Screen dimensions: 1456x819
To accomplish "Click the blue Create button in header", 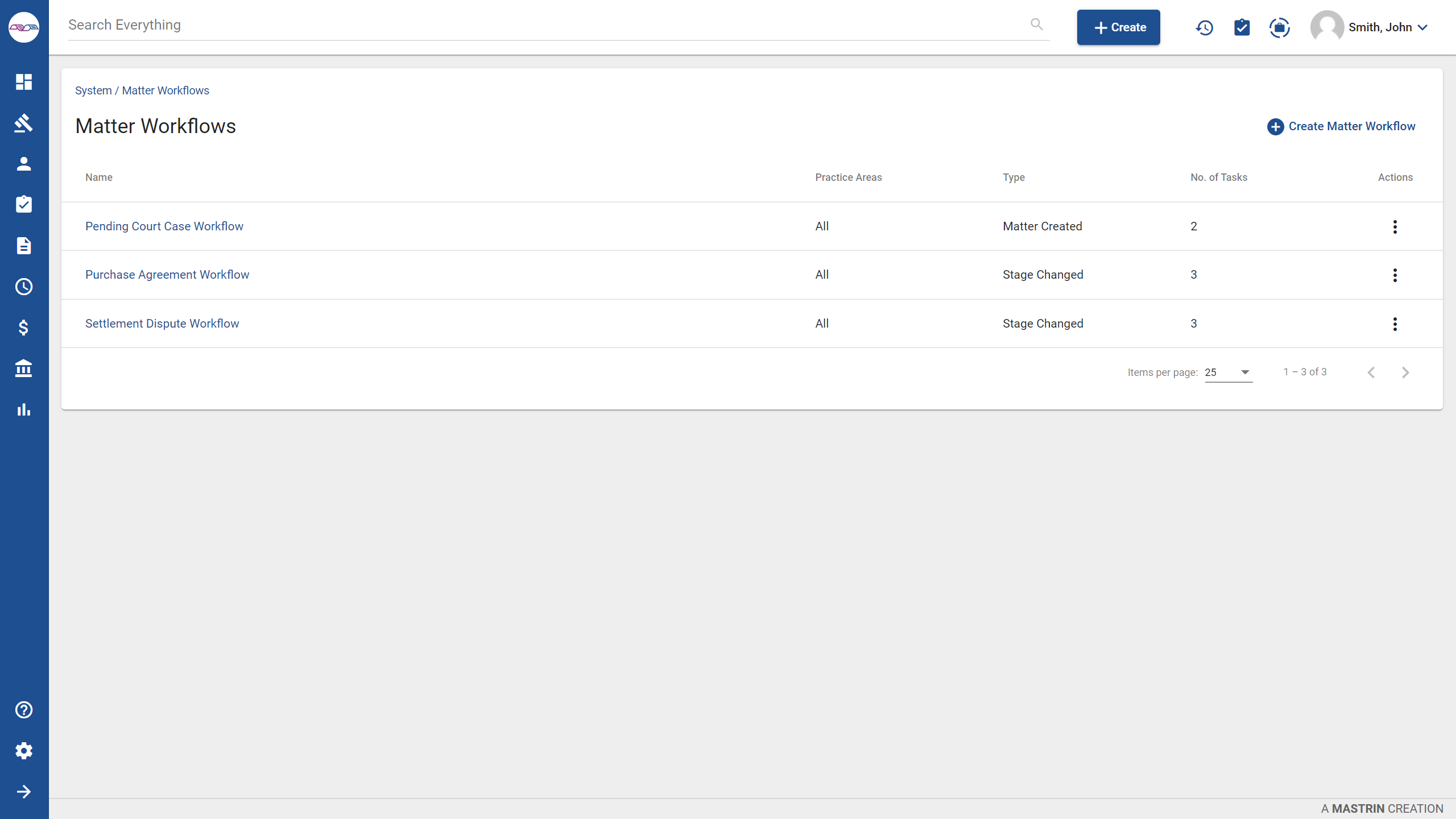I will pyautogui.click(x=1119, y=27).
